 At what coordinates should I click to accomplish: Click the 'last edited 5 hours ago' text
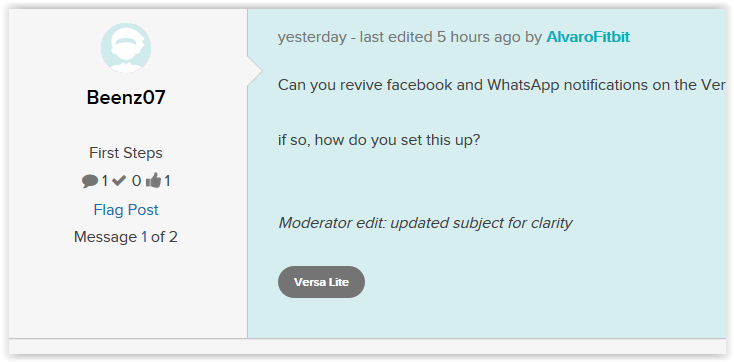(440, 37)
